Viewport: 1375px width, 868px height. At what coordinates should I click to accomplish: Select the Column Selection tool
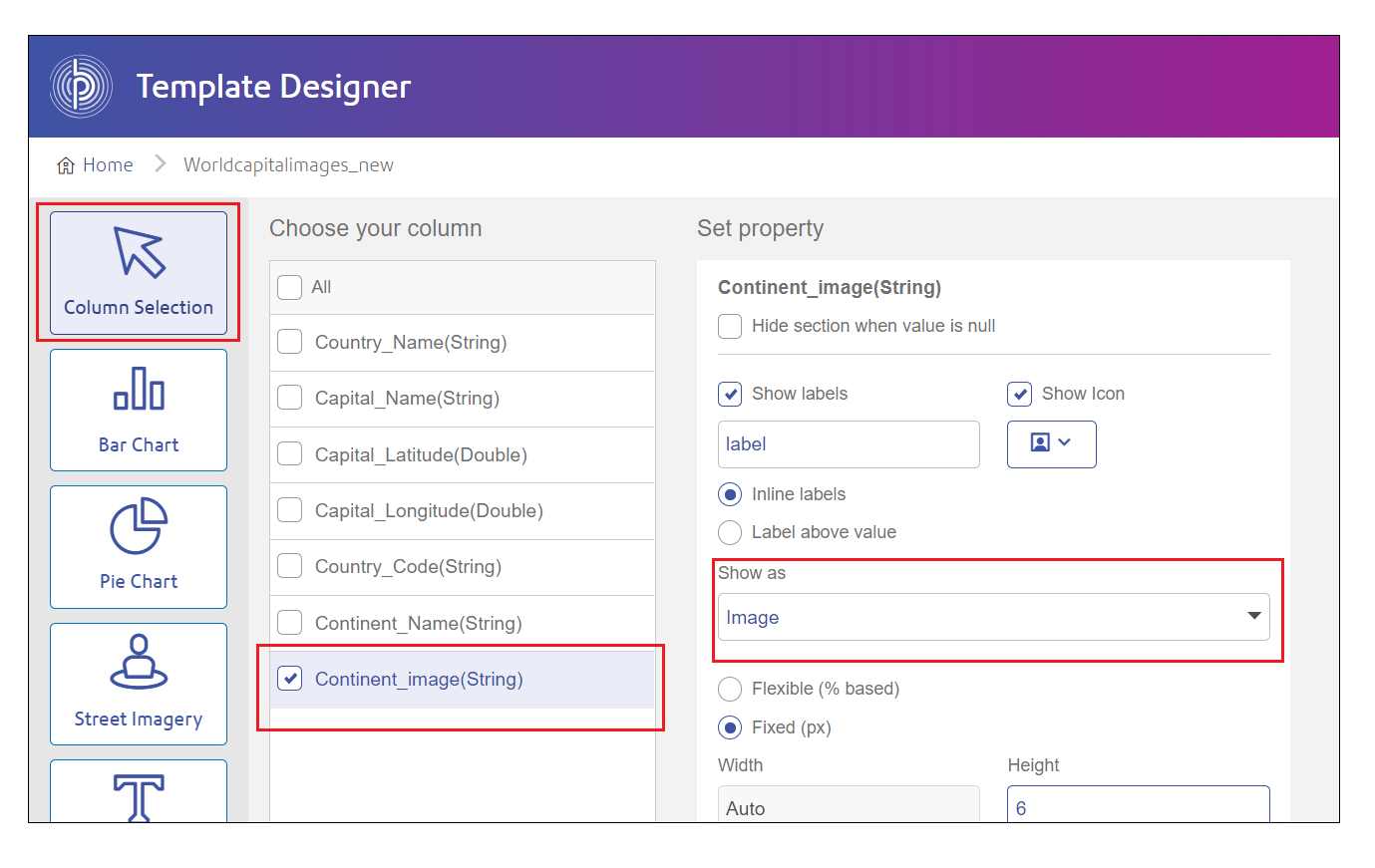(139, 272)
